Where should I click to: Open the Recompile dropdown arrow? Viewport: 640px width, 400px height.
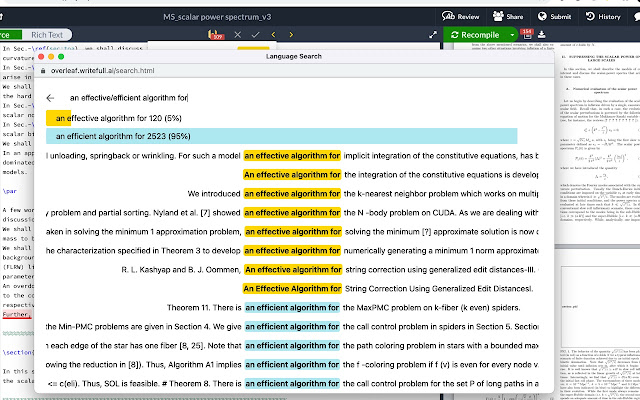click(511, 35)
